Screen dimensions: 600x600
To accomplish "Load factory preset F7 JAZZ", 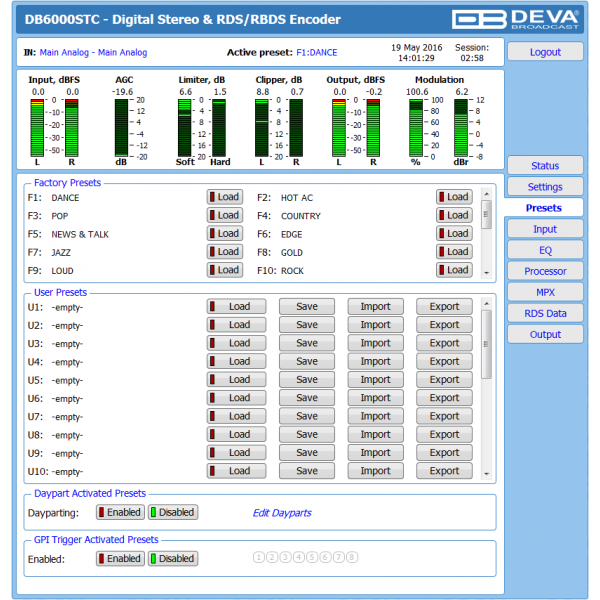I will tap(225, 252).
